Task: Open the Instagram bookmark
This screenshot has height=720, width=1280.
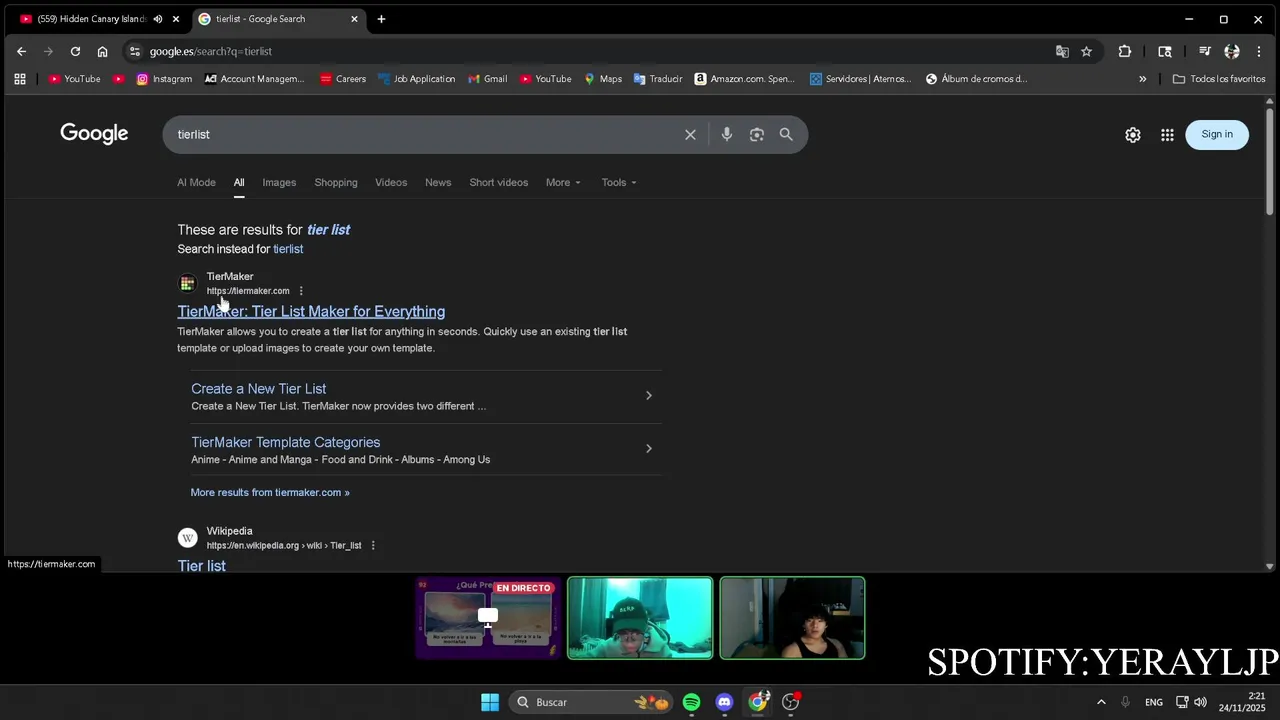Action: click(164, 79)
